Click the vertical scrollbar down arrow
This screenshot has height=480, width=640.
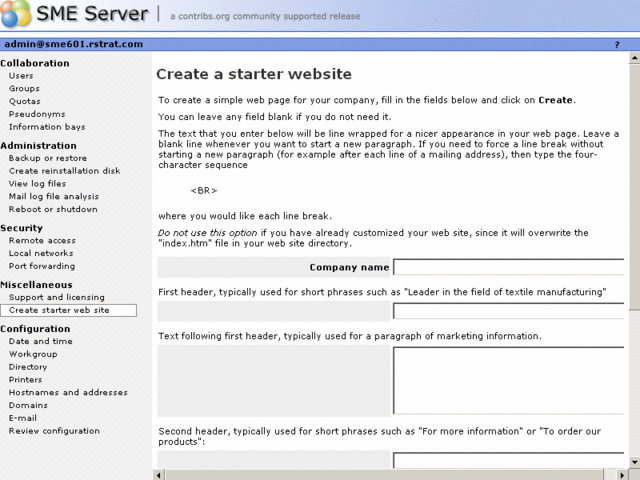point(634,462)
